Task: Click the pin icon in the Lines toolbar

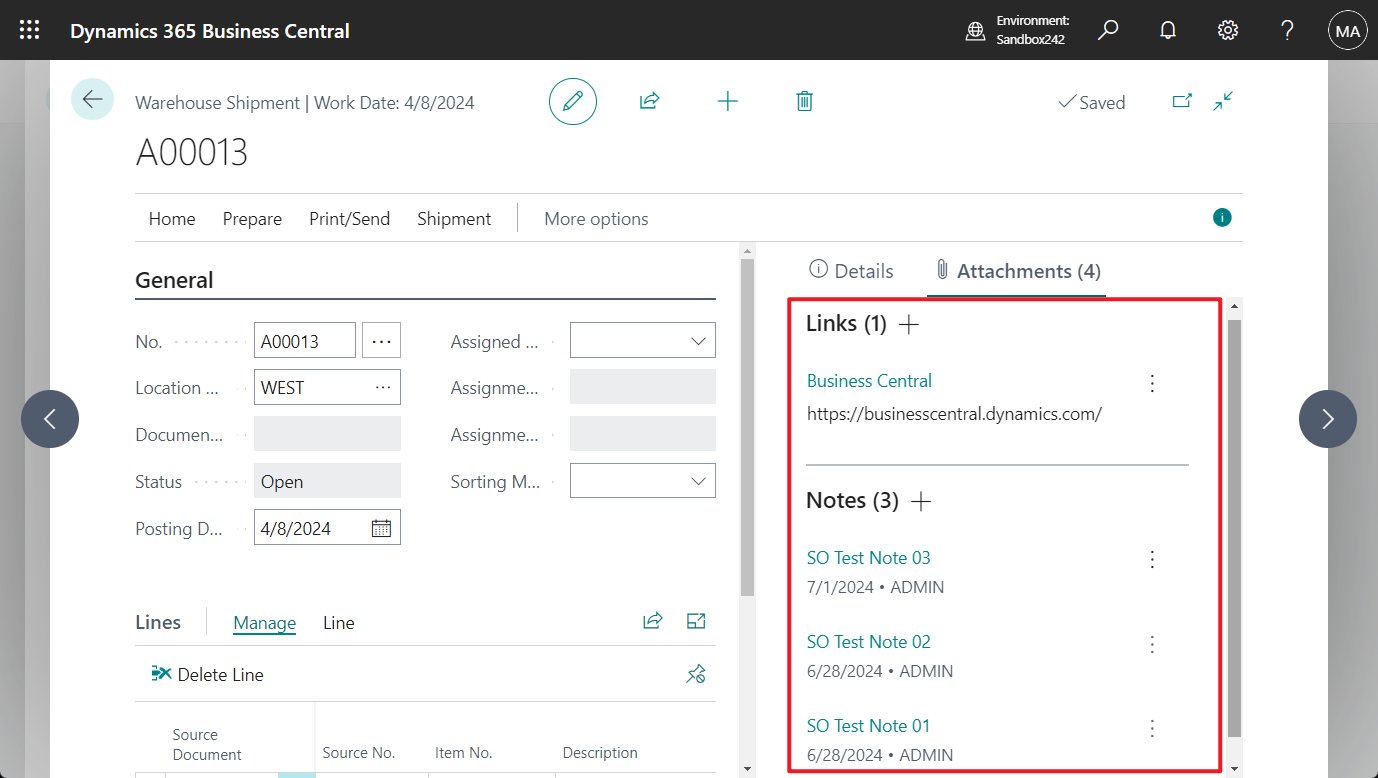Action: click(x=696, y=675)
